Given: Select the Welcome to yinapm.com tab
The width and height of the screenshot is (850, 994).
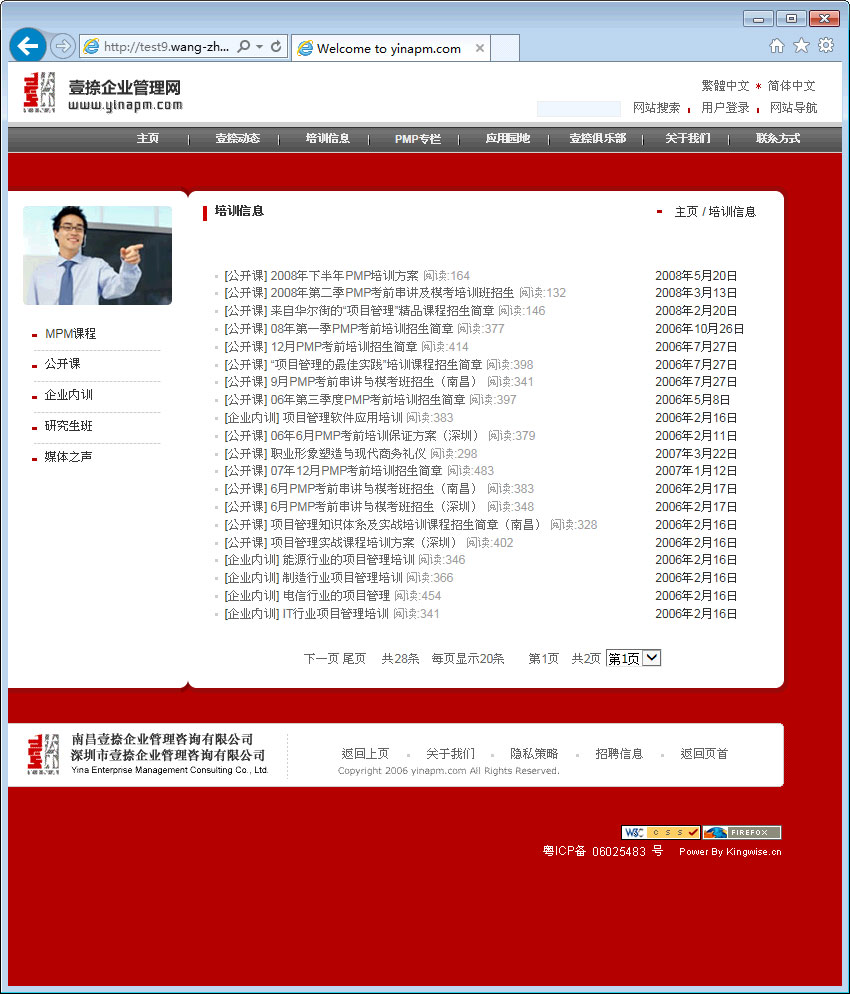Looking at the screenshot, I should pos(390,48).
